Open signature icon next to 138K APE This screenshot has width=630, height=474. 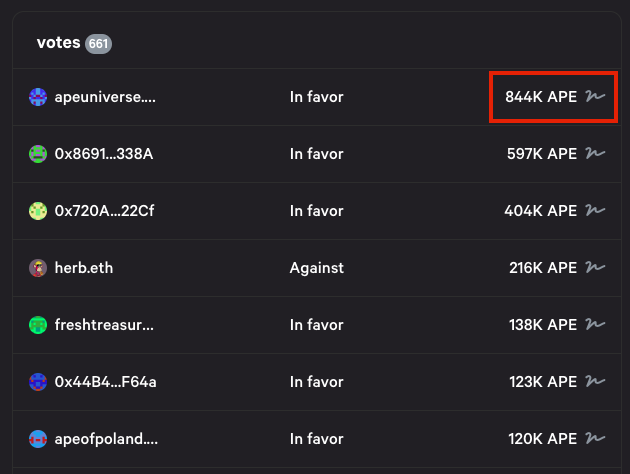595,325
